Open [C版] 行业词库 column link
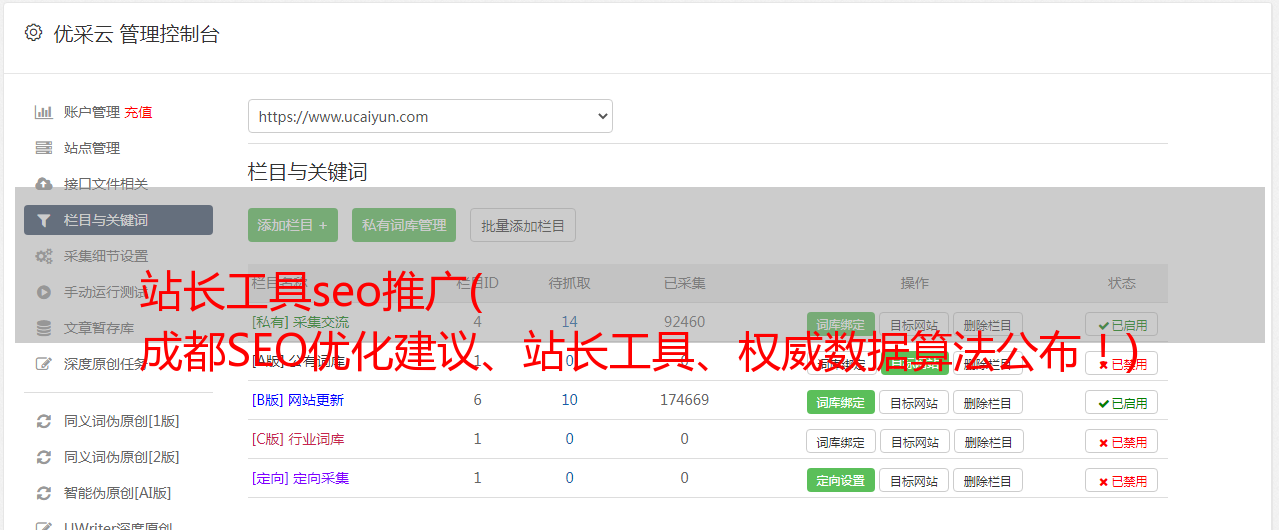The width and height of the screenshot is (1279, 530). (x=298, y=439)
